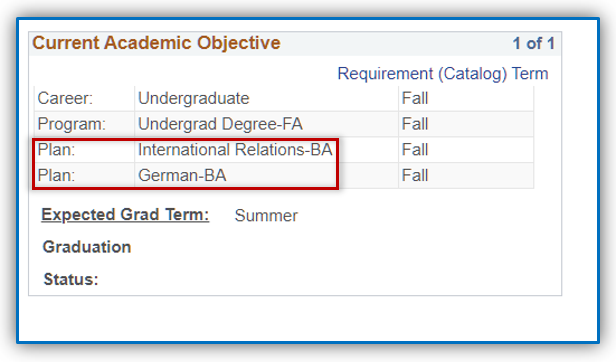The width and height of the screenshot is (616, 362).
Task: Click Fall term in Career row
Action: pos(415,98)
